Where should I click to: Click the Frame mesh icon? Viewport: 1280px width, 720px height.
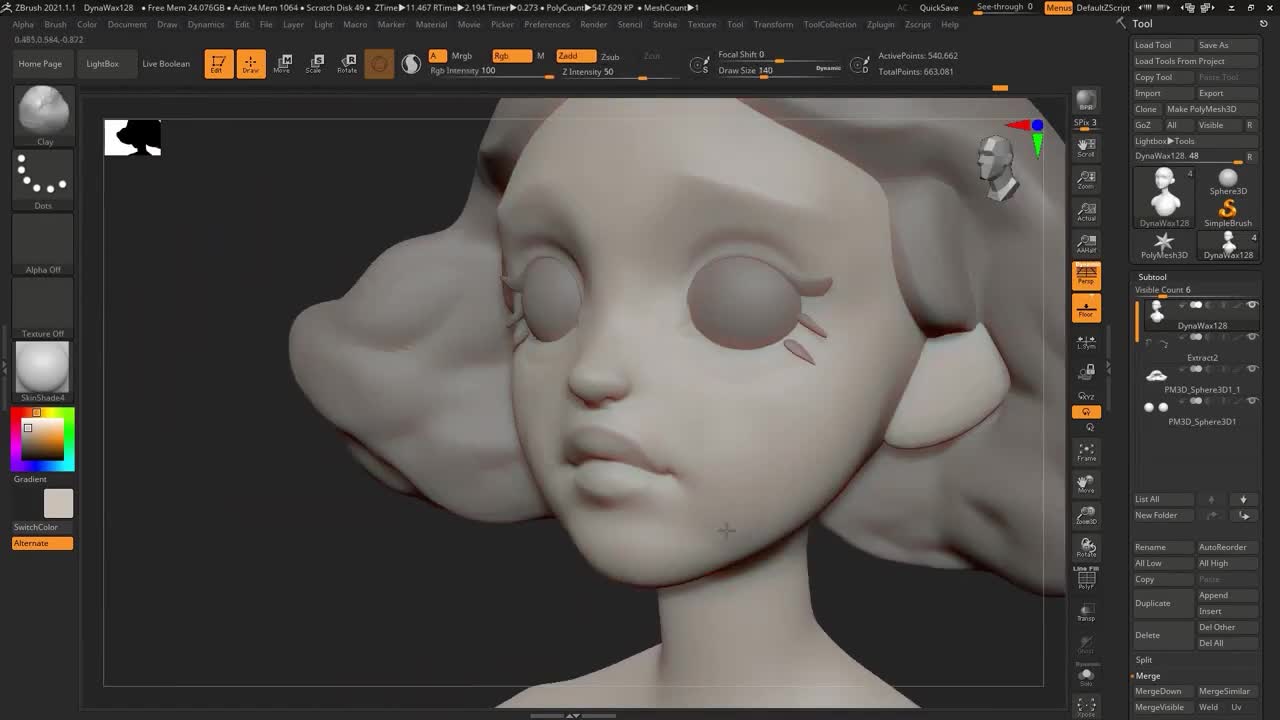click(x=1086, y=452)
